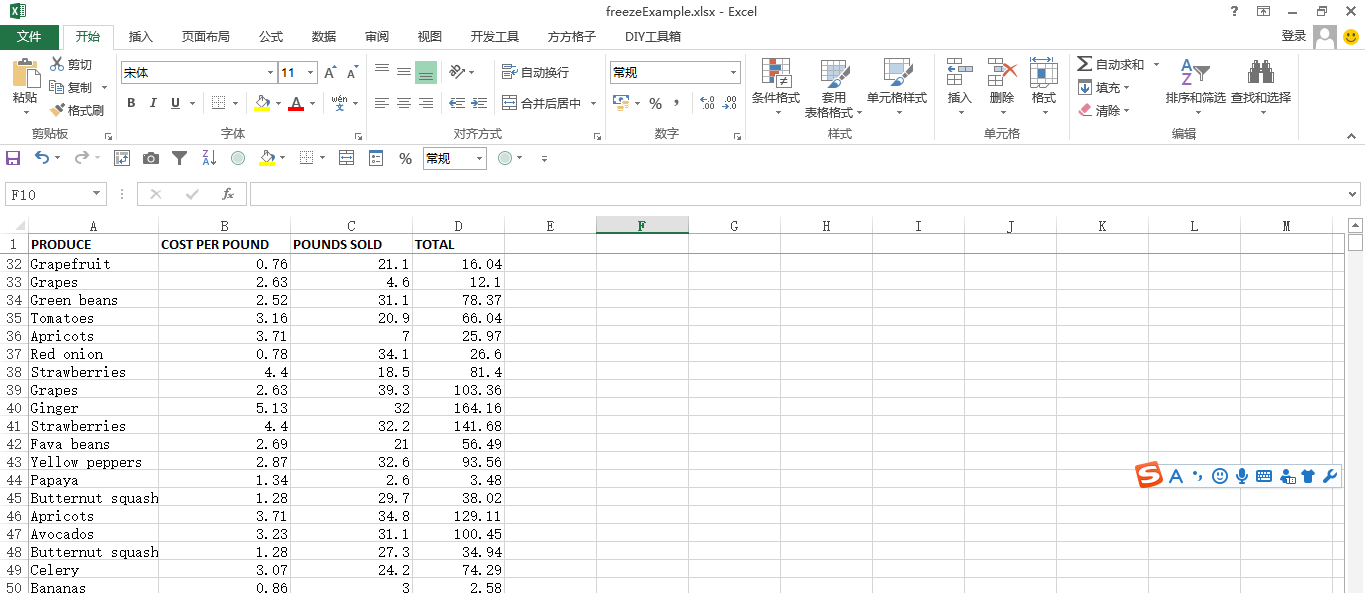Click the camera icon in quick access toolbar

coord(150,158)
